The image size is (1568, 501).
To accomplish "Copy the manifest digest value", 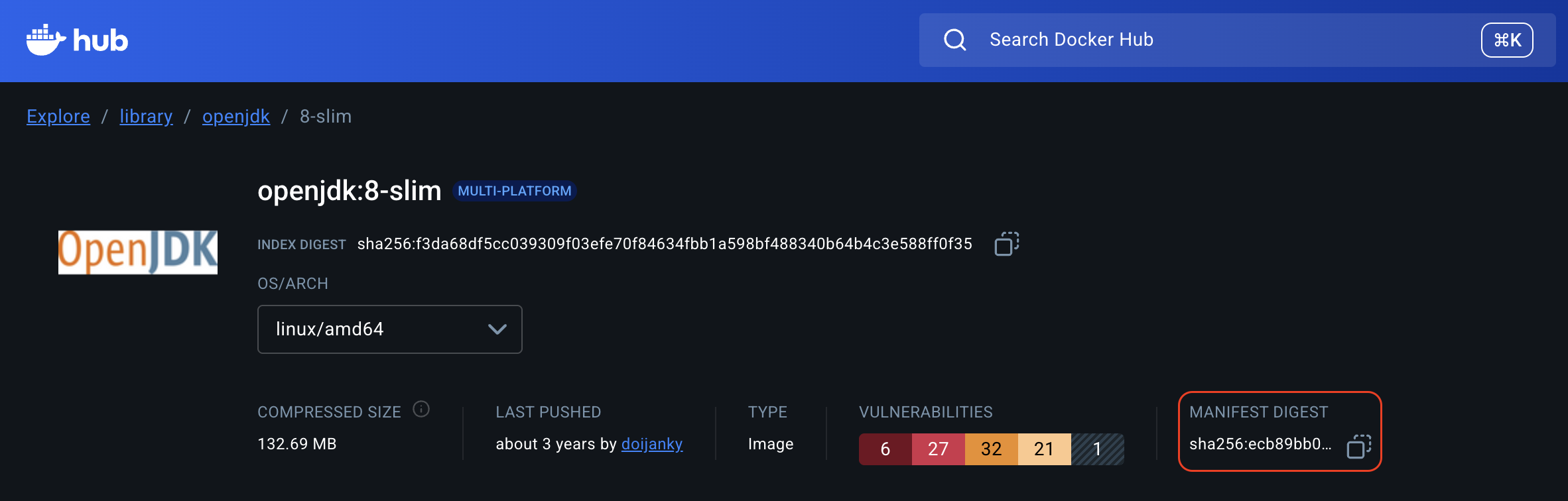I will pos(1358,446).
